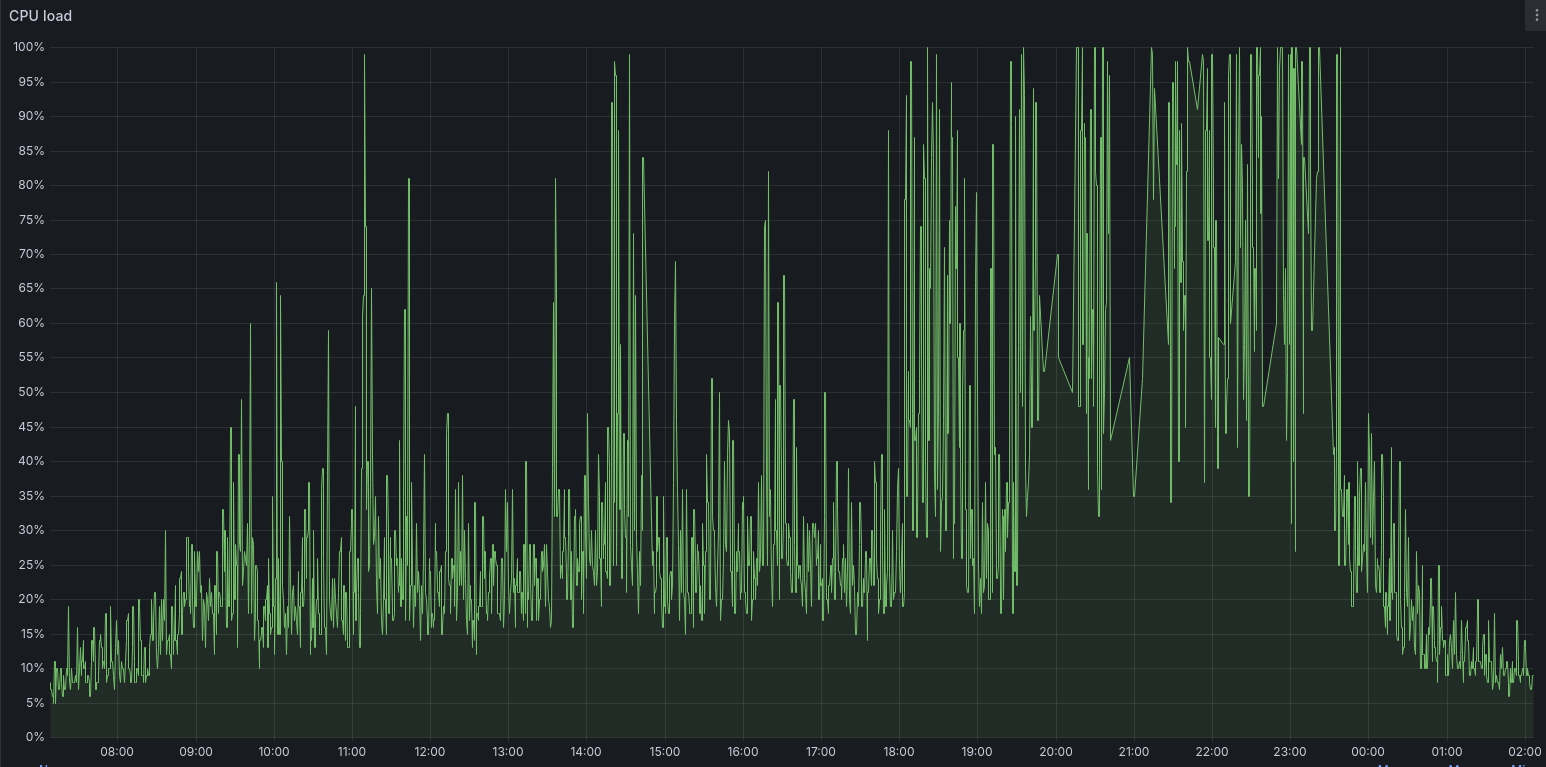The height and width of the screenshot is (767, 1546).
Task: Select the 12:00 time axis label
Action: (429, 751)
